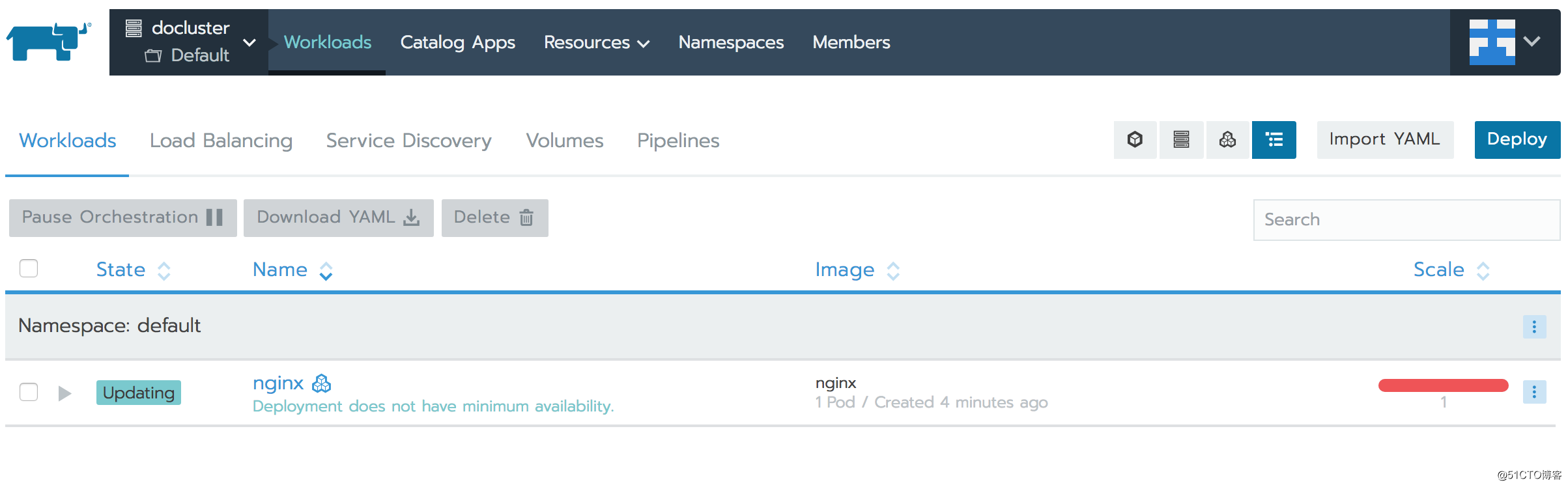The image size is (1568, 487).
Task: Open the Members page
Action: pos(851,42)
